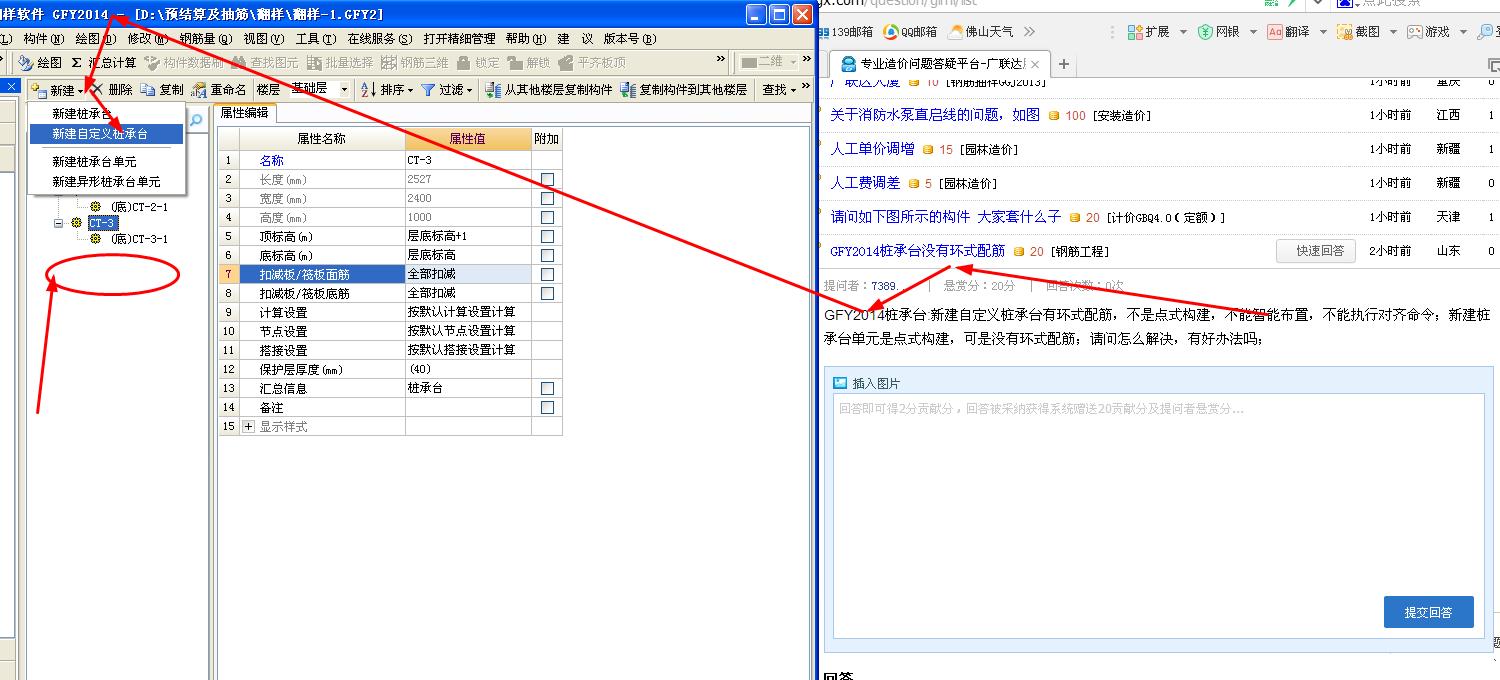
Task: Toggle 附加 checkbox for 宽度(mm) row
Action: (547, 199)
